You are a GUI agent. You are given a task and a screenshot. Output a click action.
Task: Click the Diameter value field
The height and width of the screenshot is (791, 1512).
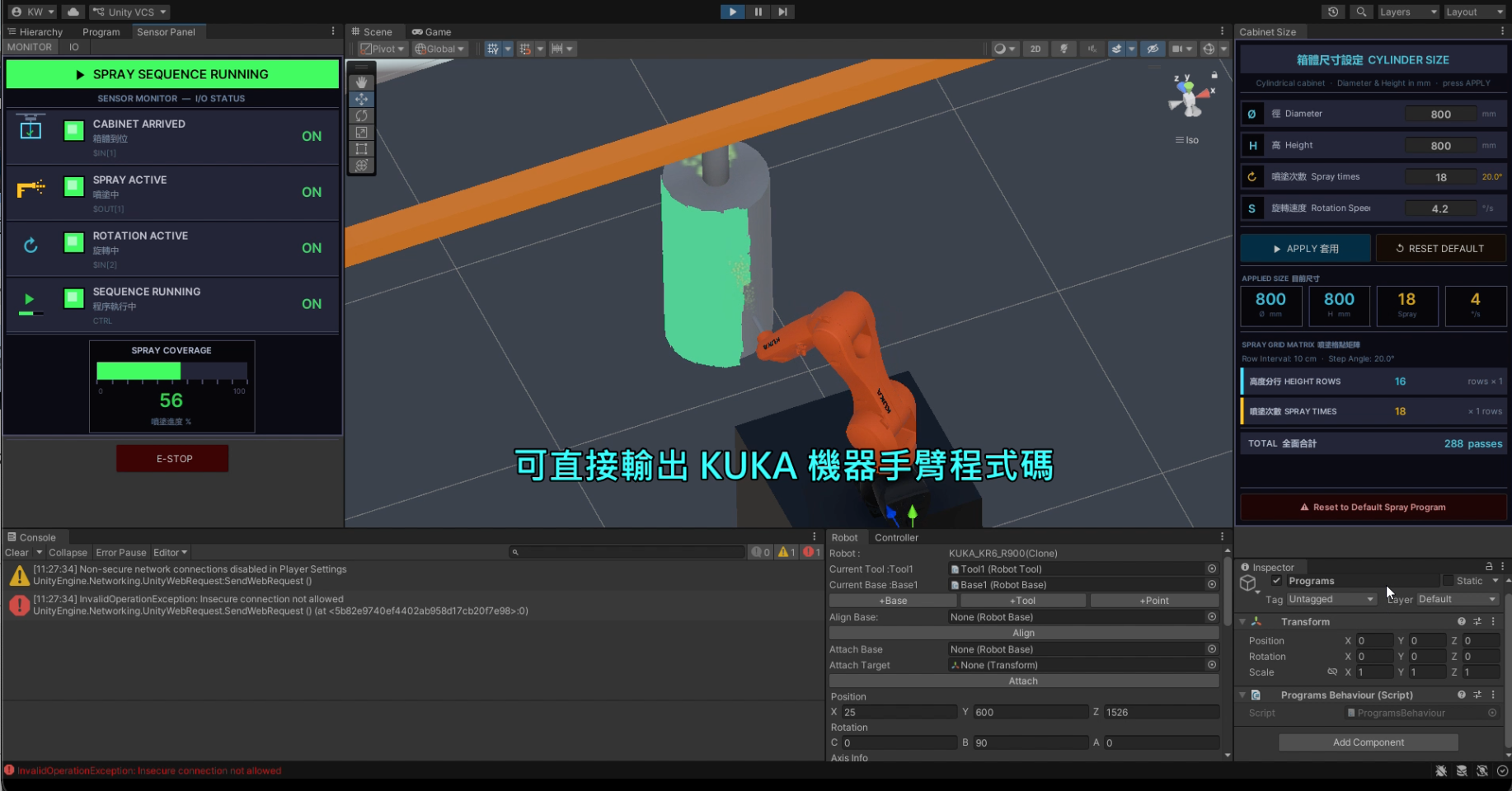1440,115
